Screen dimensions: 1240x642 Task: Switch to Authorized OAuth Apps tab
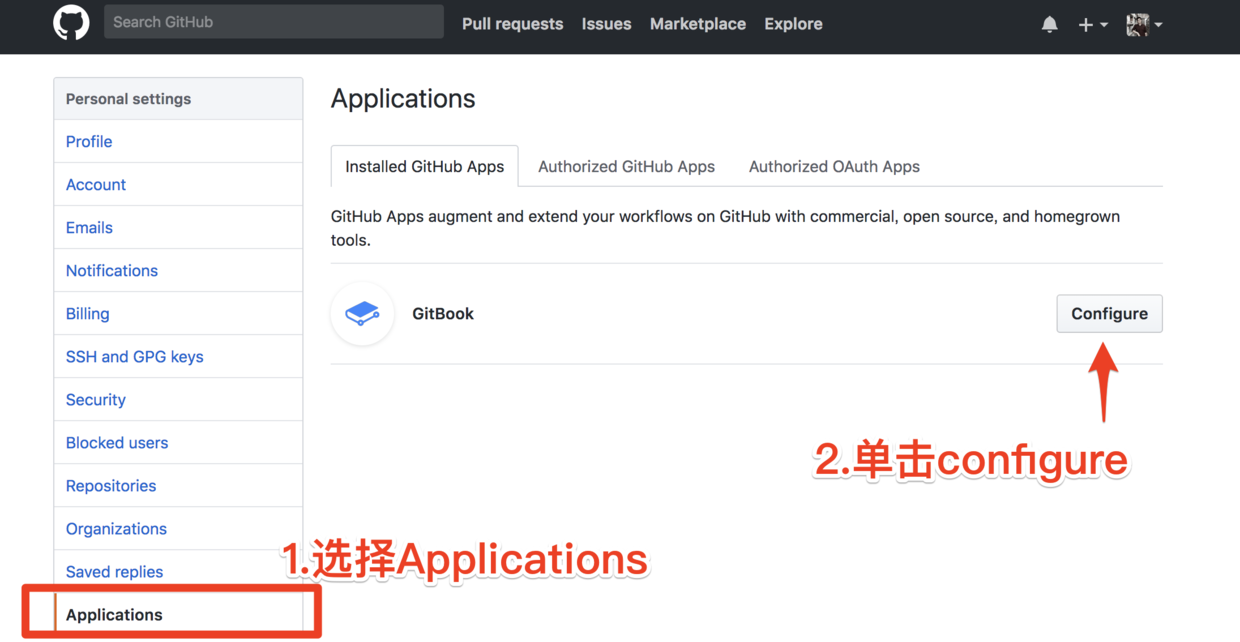834,167
